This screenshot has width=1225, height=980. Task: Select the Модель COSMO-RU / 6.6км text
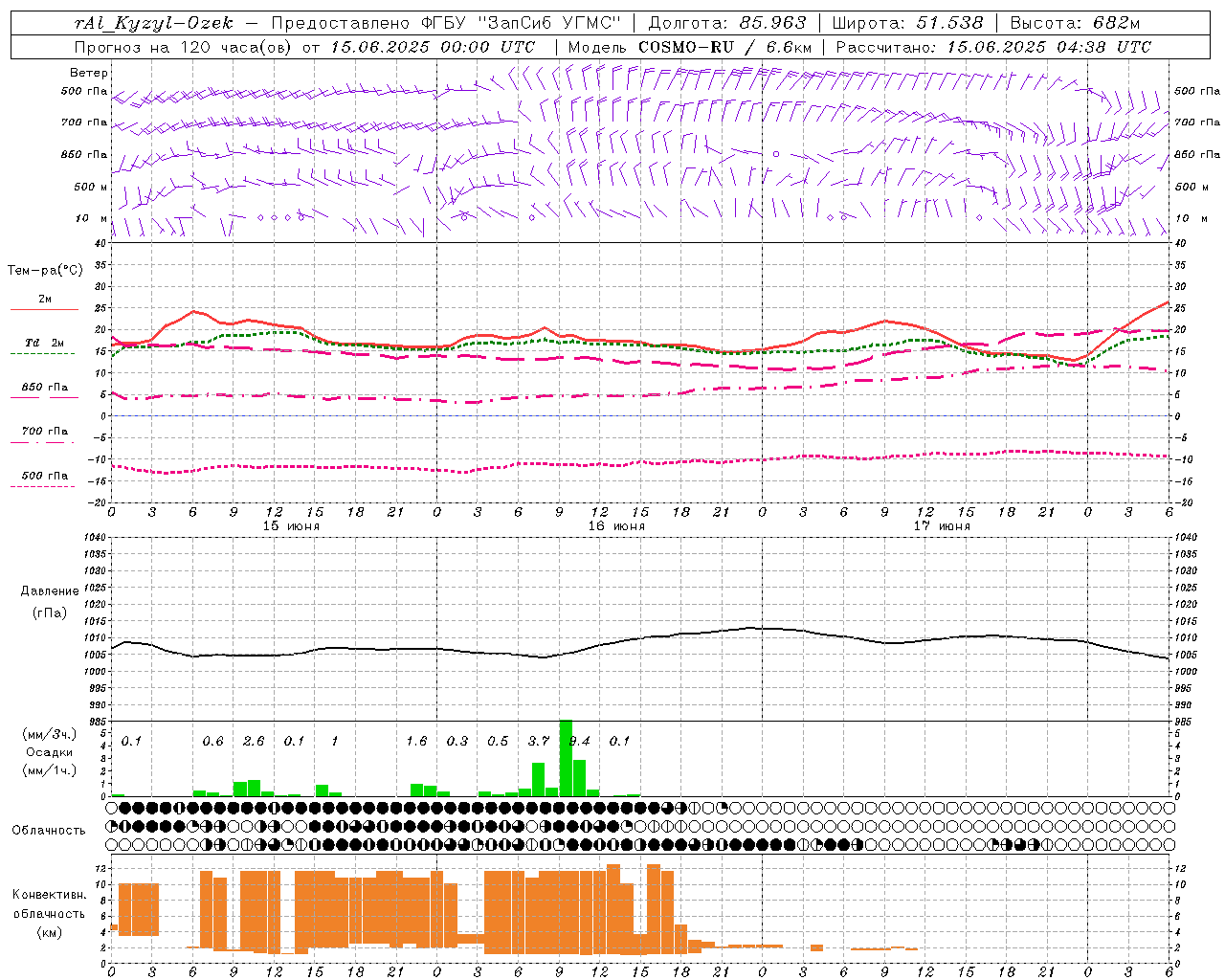pos(690,47)
